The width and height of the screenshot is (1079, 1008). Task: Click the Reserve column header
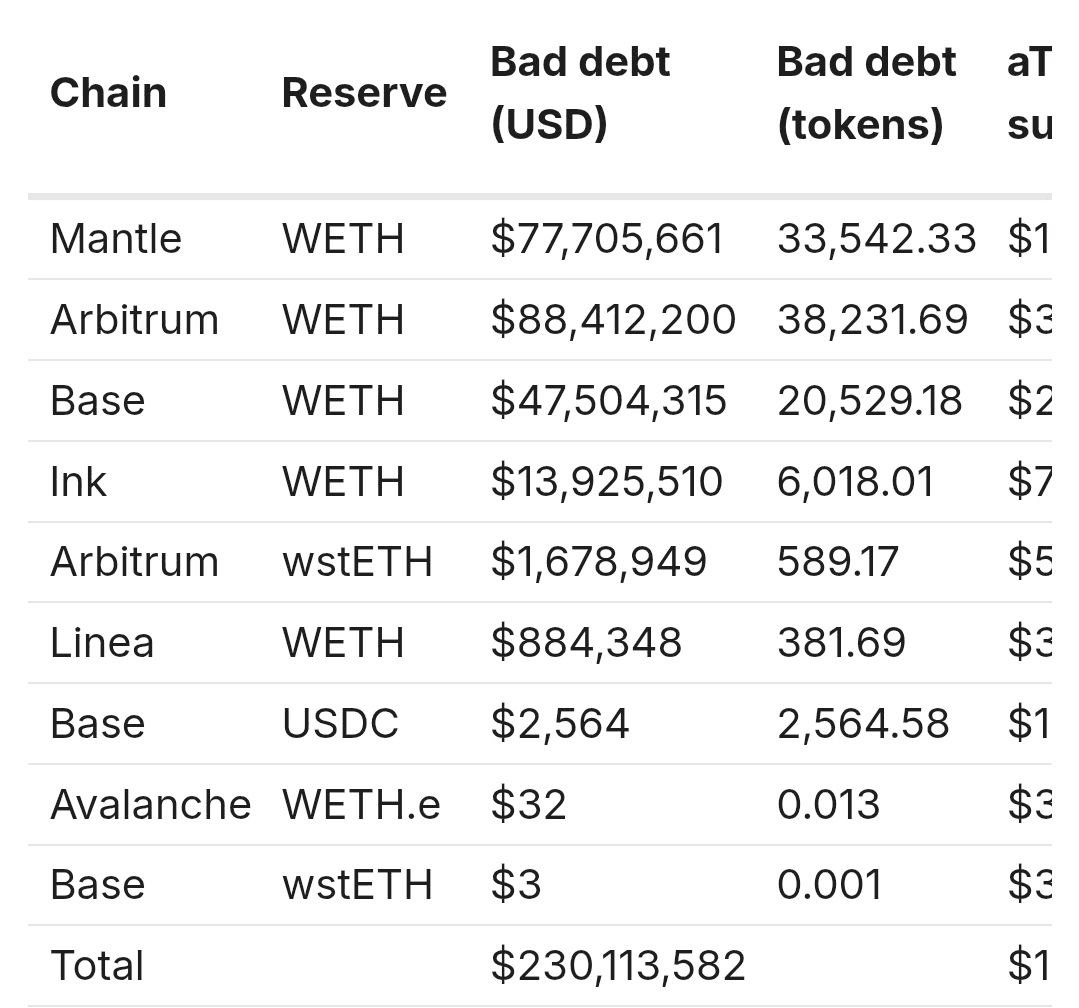coord(364,93)
